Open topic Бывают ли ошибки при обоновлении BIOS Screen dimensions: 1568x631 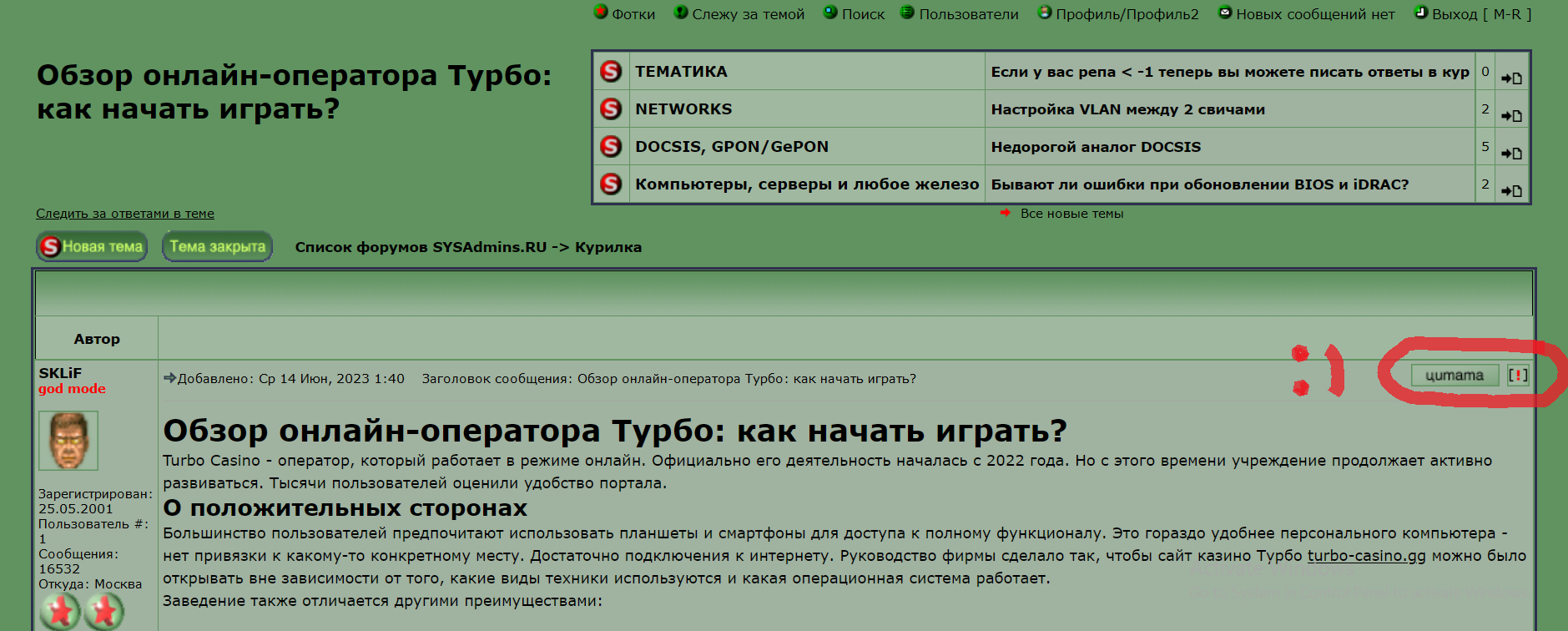pyautogui.click(x=1200, y=184)
